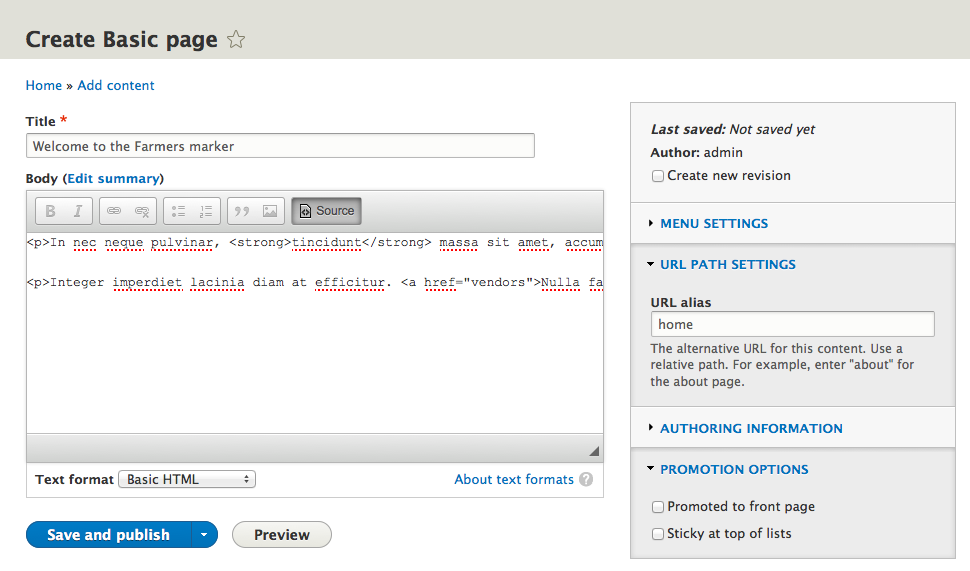970x571 pixels.
Task: Enable Promoted to front page
Action: point(658,507)
